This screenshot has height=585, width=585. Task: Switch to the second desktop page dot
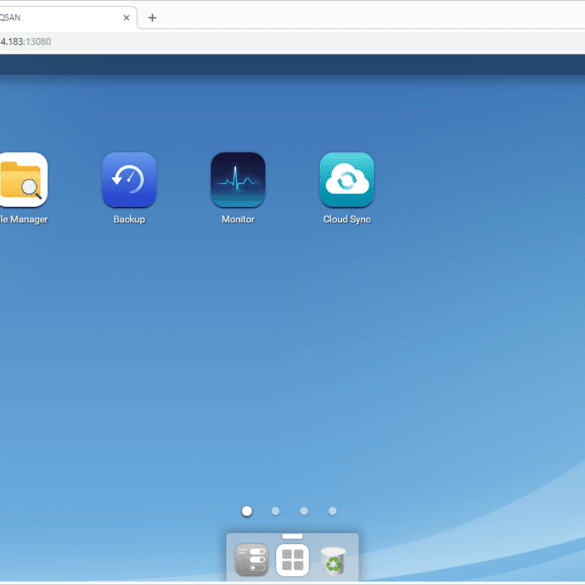click(x=275, y=511)
